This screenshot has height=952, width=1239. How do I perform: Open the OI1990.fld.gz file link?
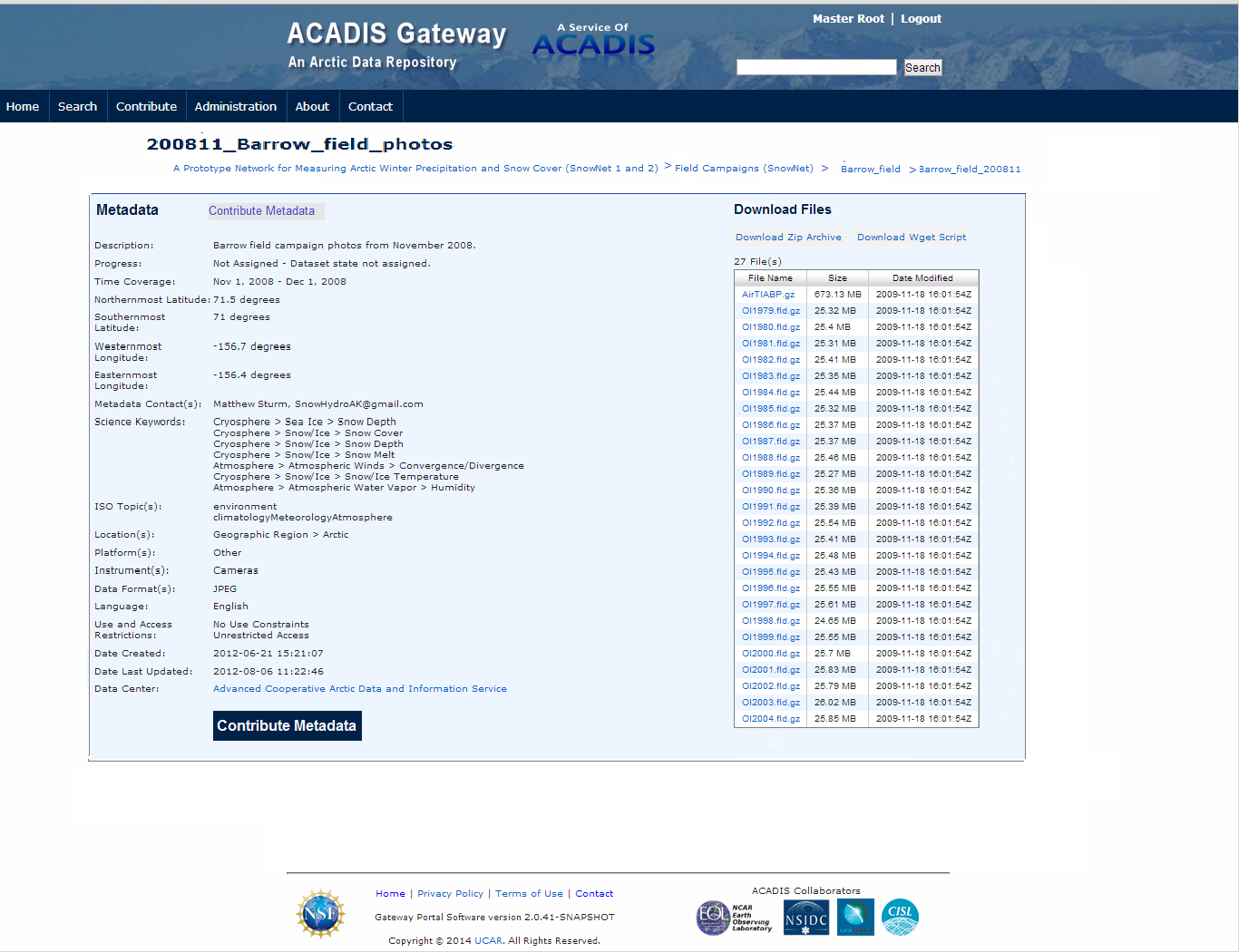pyautogui.click(x=770, y=491)
